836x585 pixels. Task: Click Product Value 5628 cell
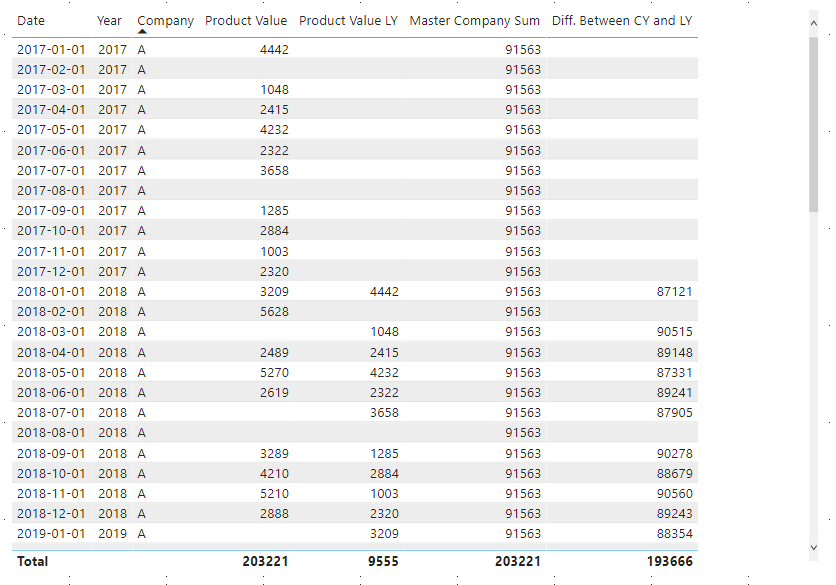point(274,312)
